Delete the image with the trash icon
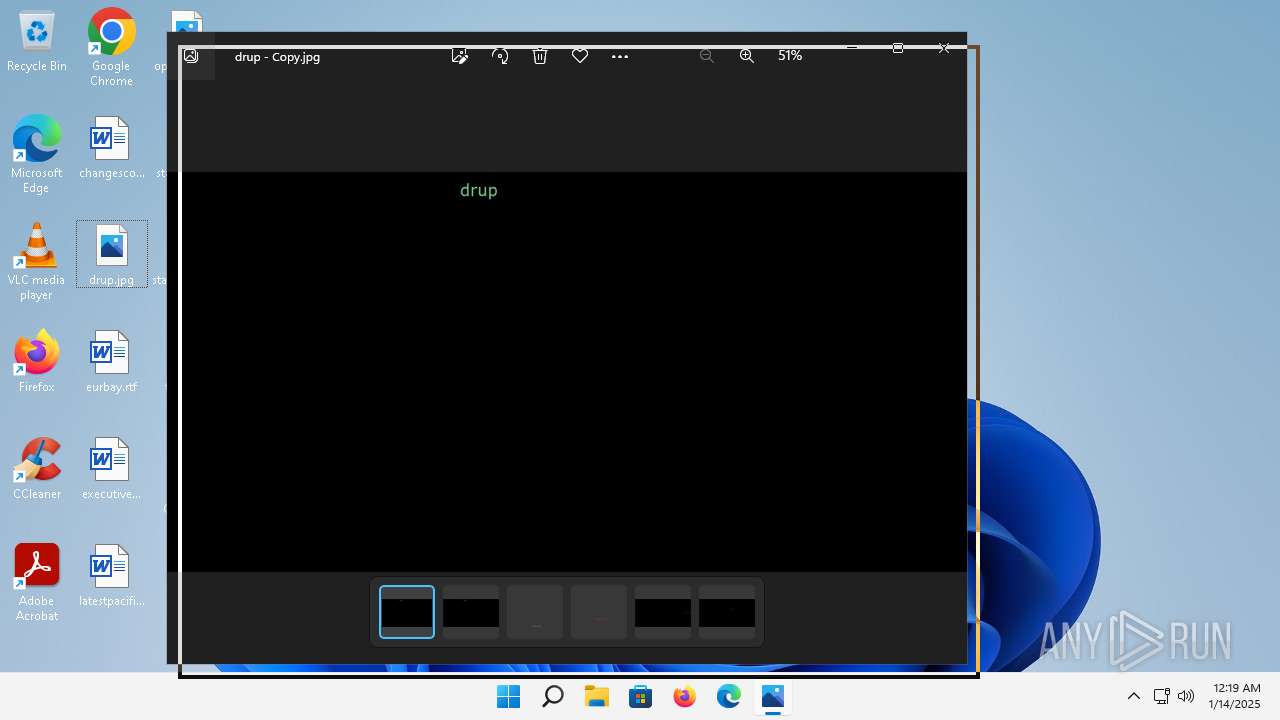This screenshot has width=1280, height=720. 540,56
